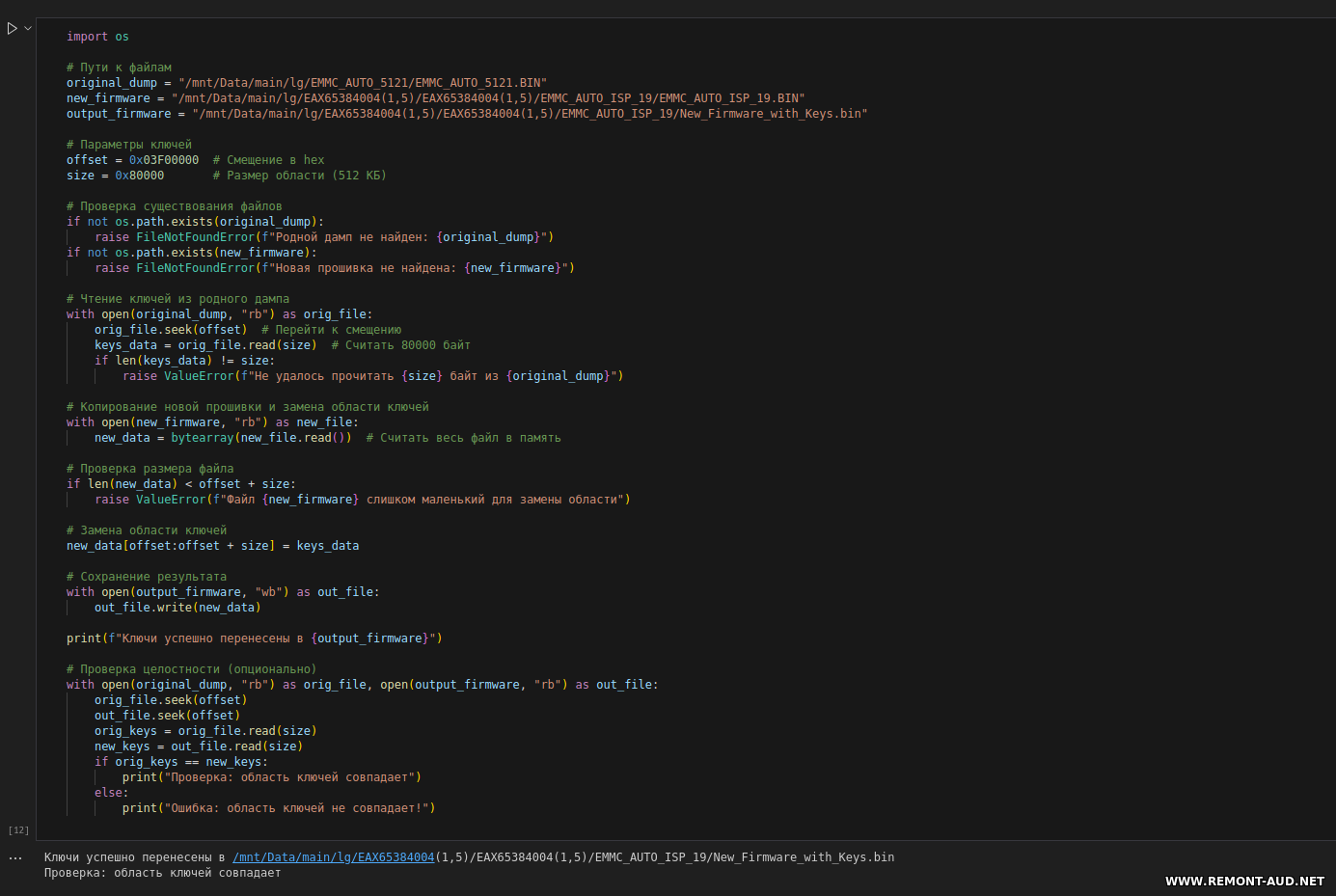Viewport: 1336px width, 896px height.
Task: Open the run options chevron beside play button
Action: (28, 29)
